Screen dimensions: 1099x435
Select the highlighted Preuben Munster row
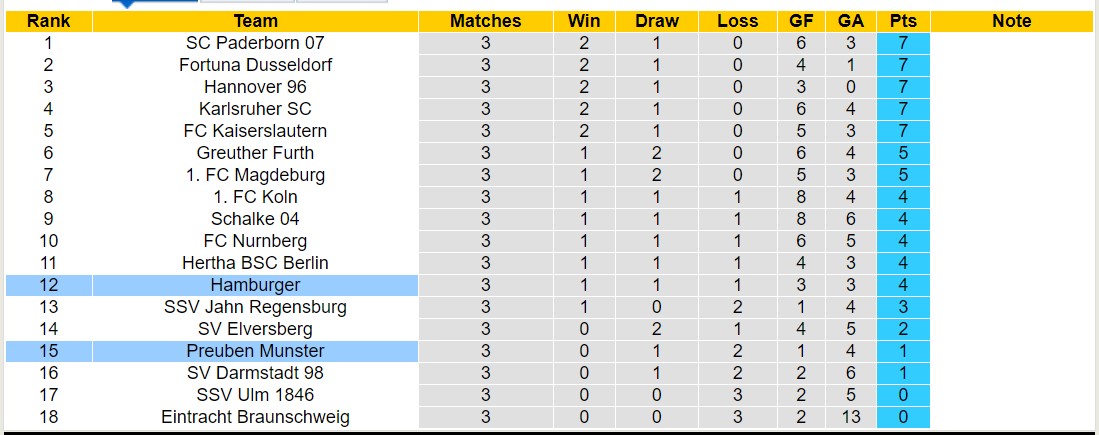pos(255,351)
